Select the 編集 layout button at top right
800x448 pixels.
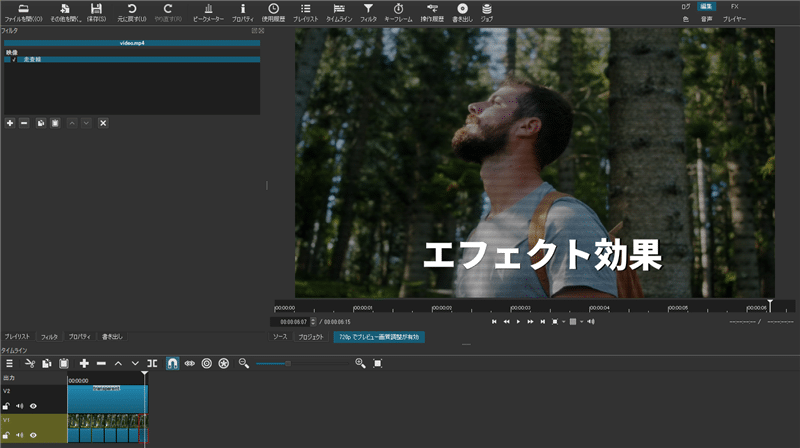[706, 7]
